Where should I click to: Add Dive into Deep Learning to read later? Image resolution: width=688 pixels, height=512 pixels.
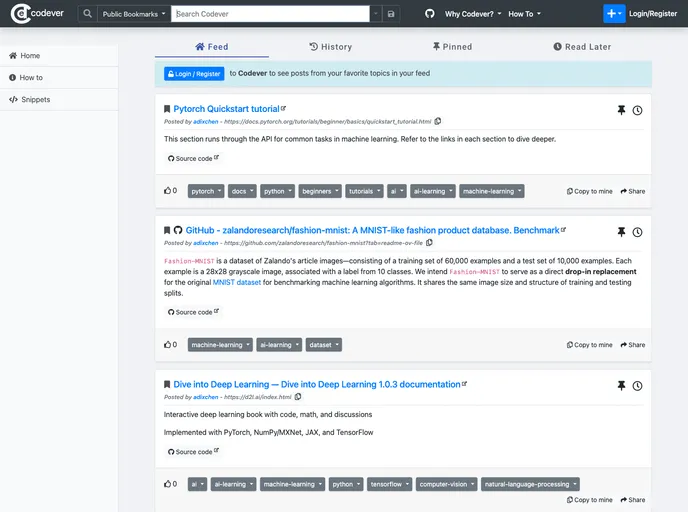click(x=637, y=386)
